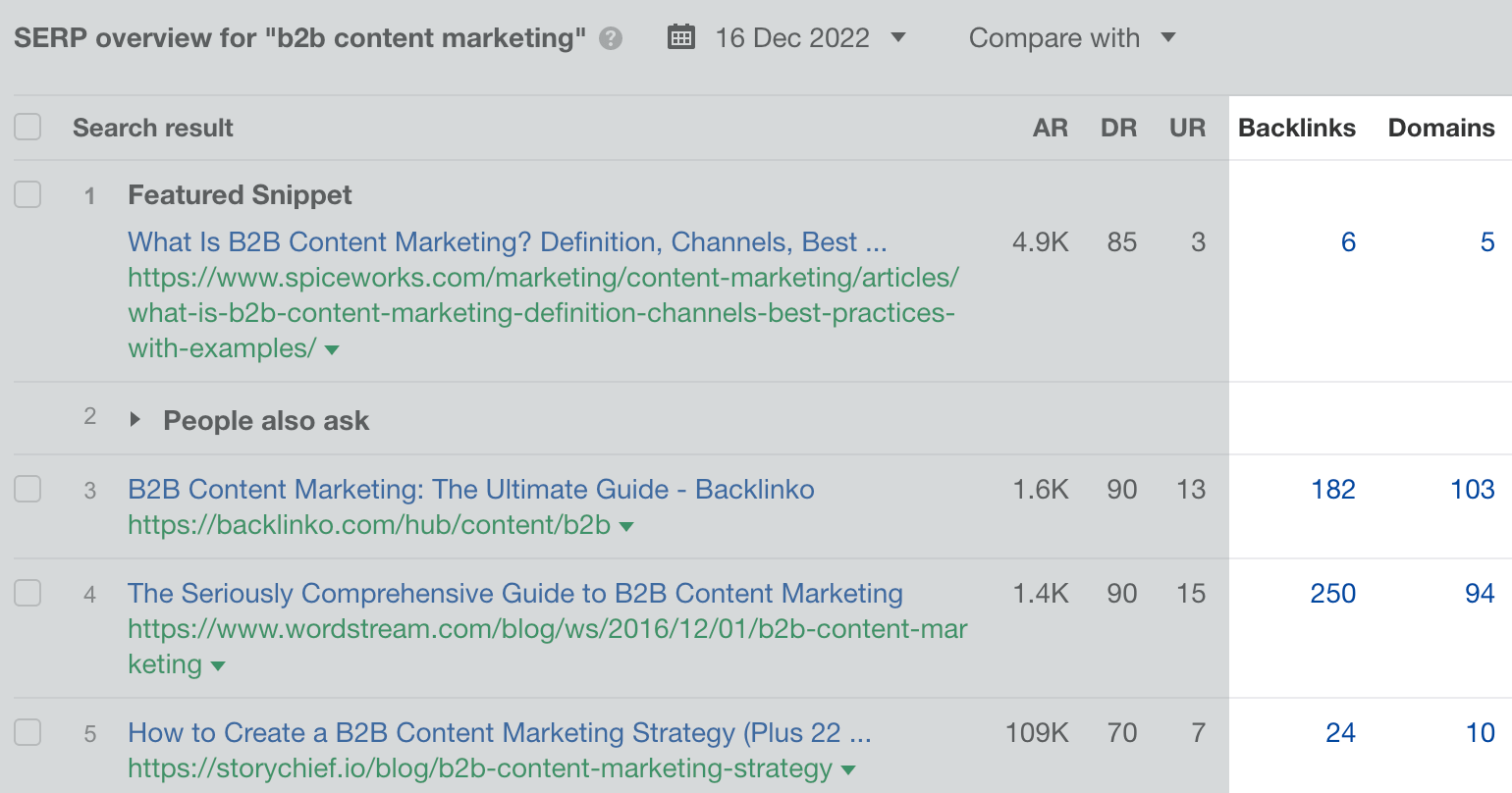Click the help question mark icon
The image size is (1512, 793).
click(x=611, y=38)
